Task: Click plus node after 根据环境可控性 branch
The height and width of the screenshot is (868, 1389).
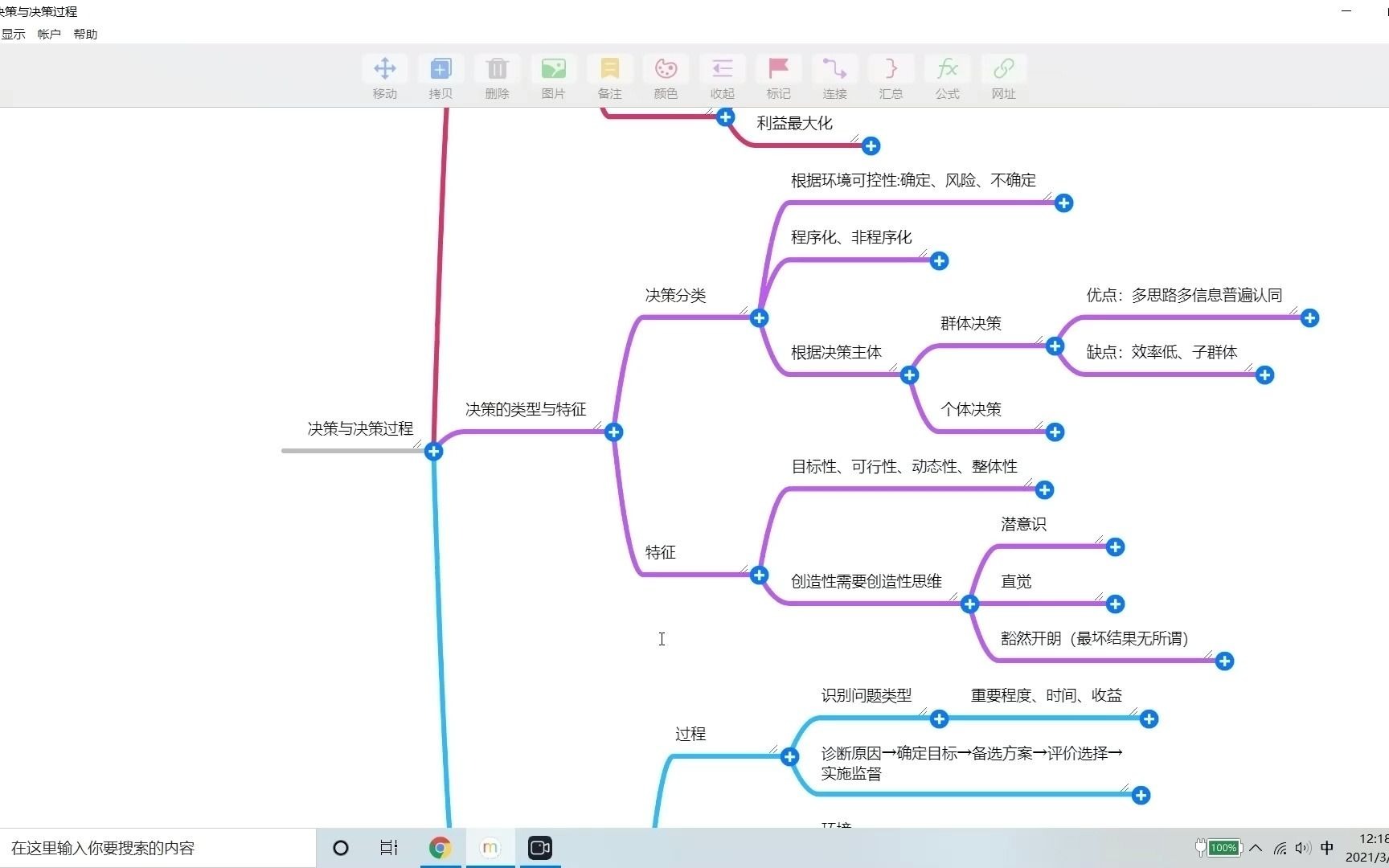Action: (x=1063, y=203)
